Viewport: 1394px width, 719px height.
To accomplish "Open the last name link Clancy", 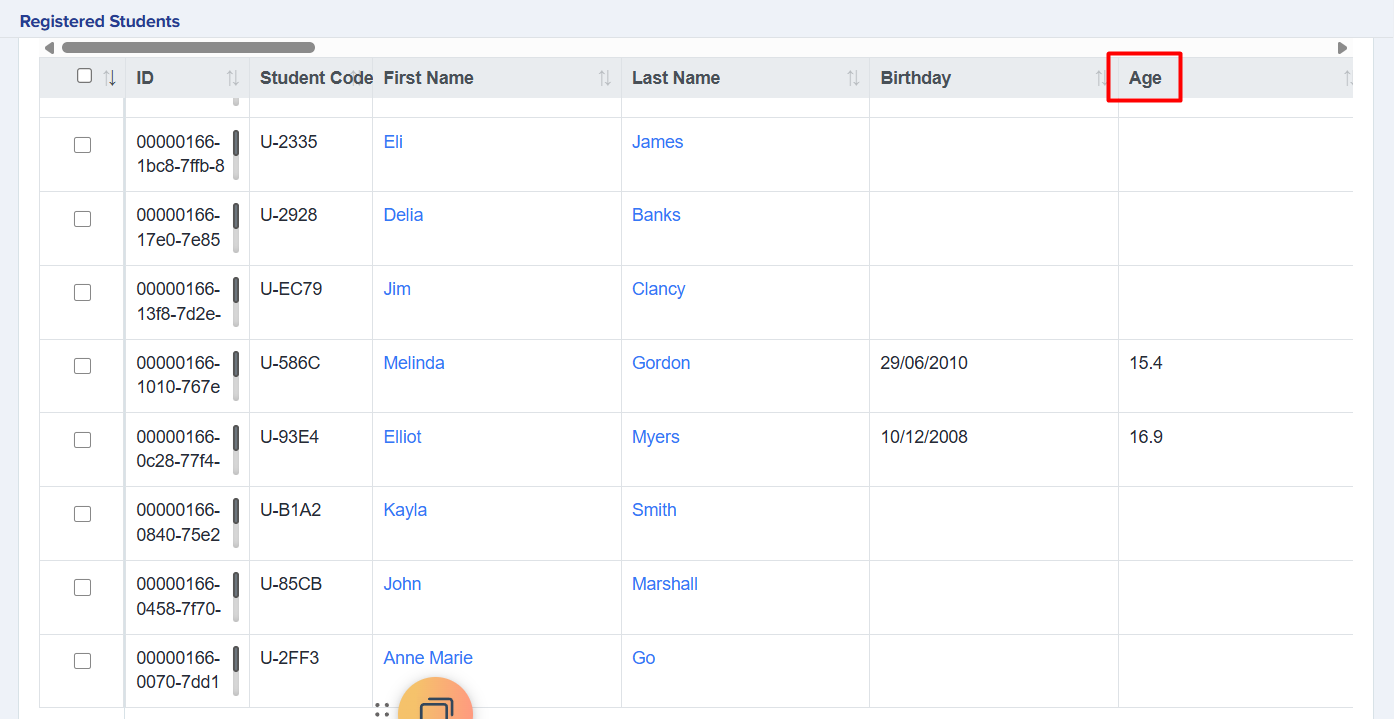I will pyautogui.click(x=658, y=289).
